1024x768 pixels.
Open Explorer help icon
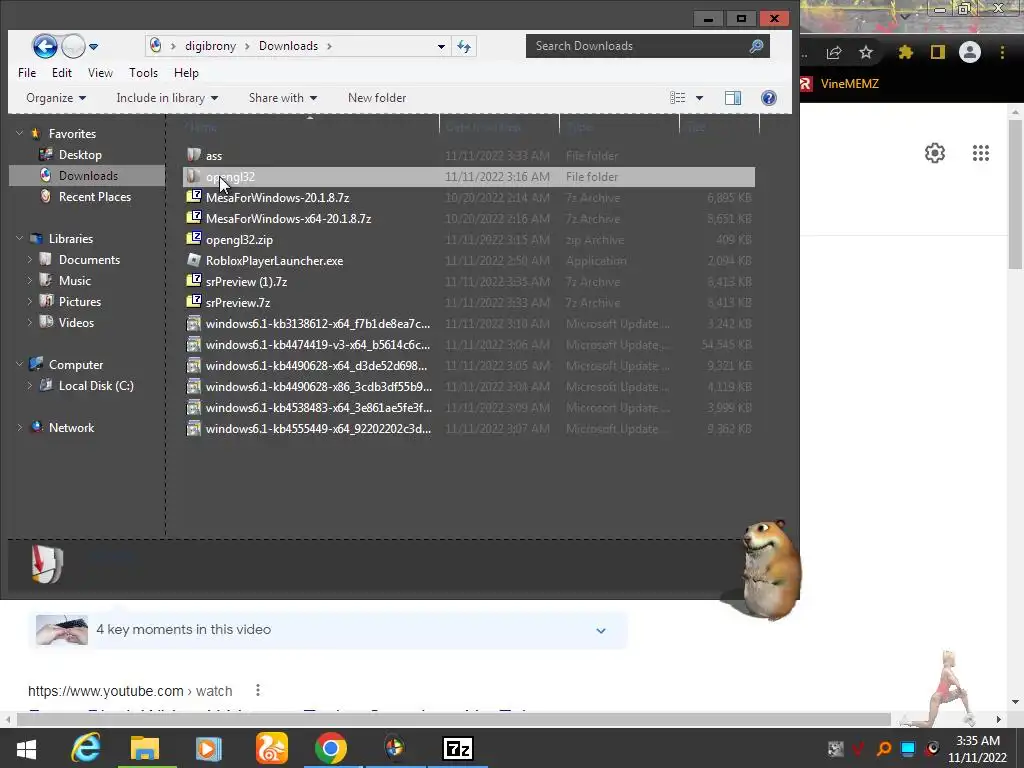pyautogui.click(x=769, y=98)
